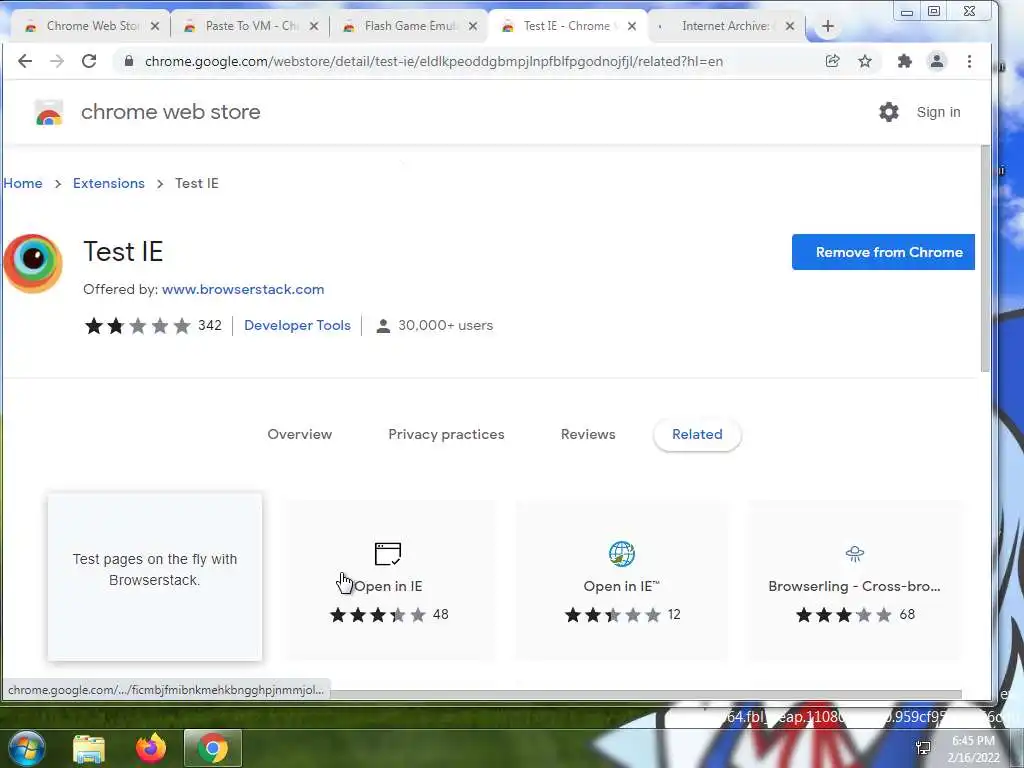
Task: Open the Test pages on the fly card
Action: coord(155,577)
